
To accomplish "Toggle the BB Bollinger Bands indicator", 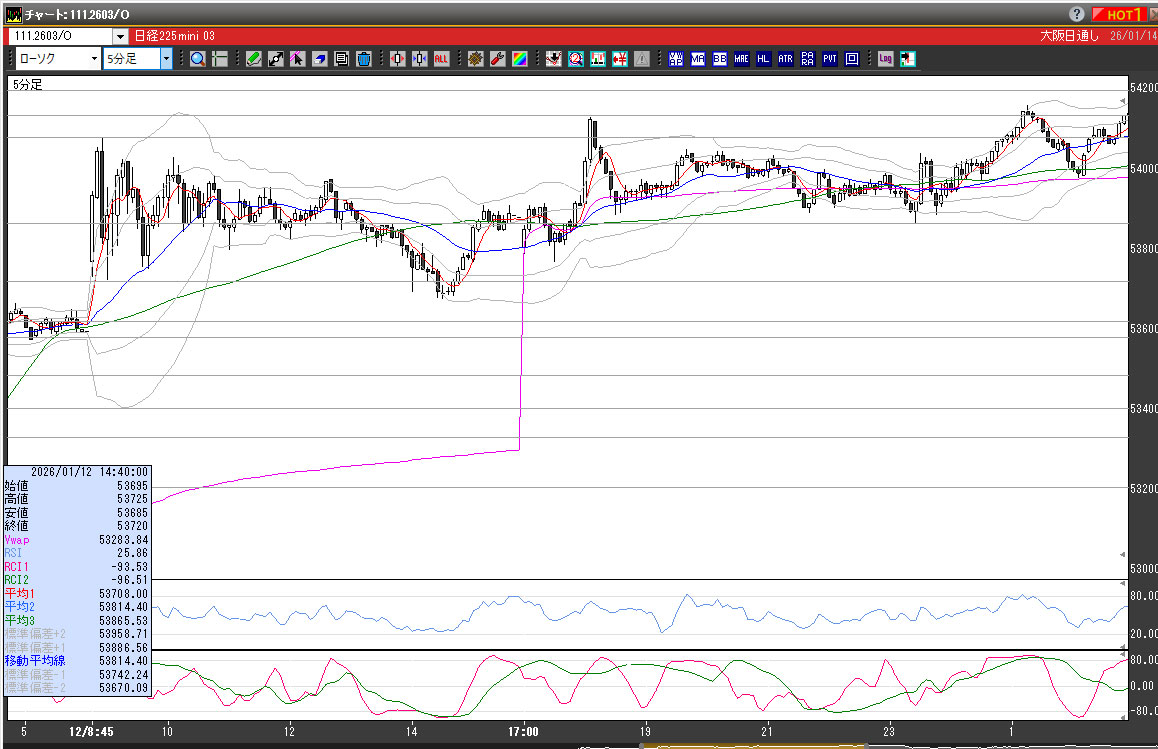I will pyautogui.click(x=720, y=59).
